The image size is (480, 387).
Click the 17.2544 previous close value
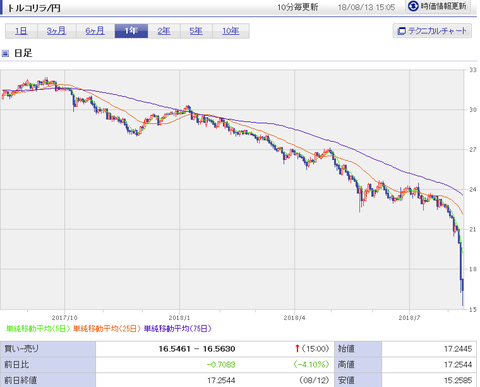point(221,380)
